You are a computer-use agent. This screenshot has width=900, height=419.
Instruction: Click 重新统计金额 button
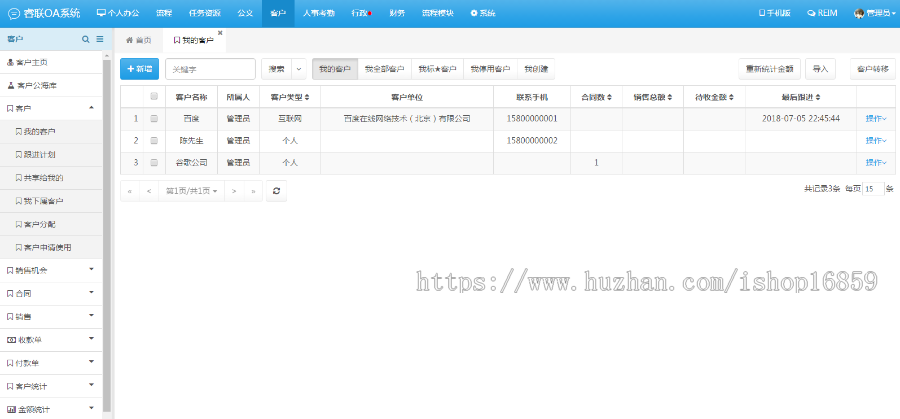coord(769,69)
